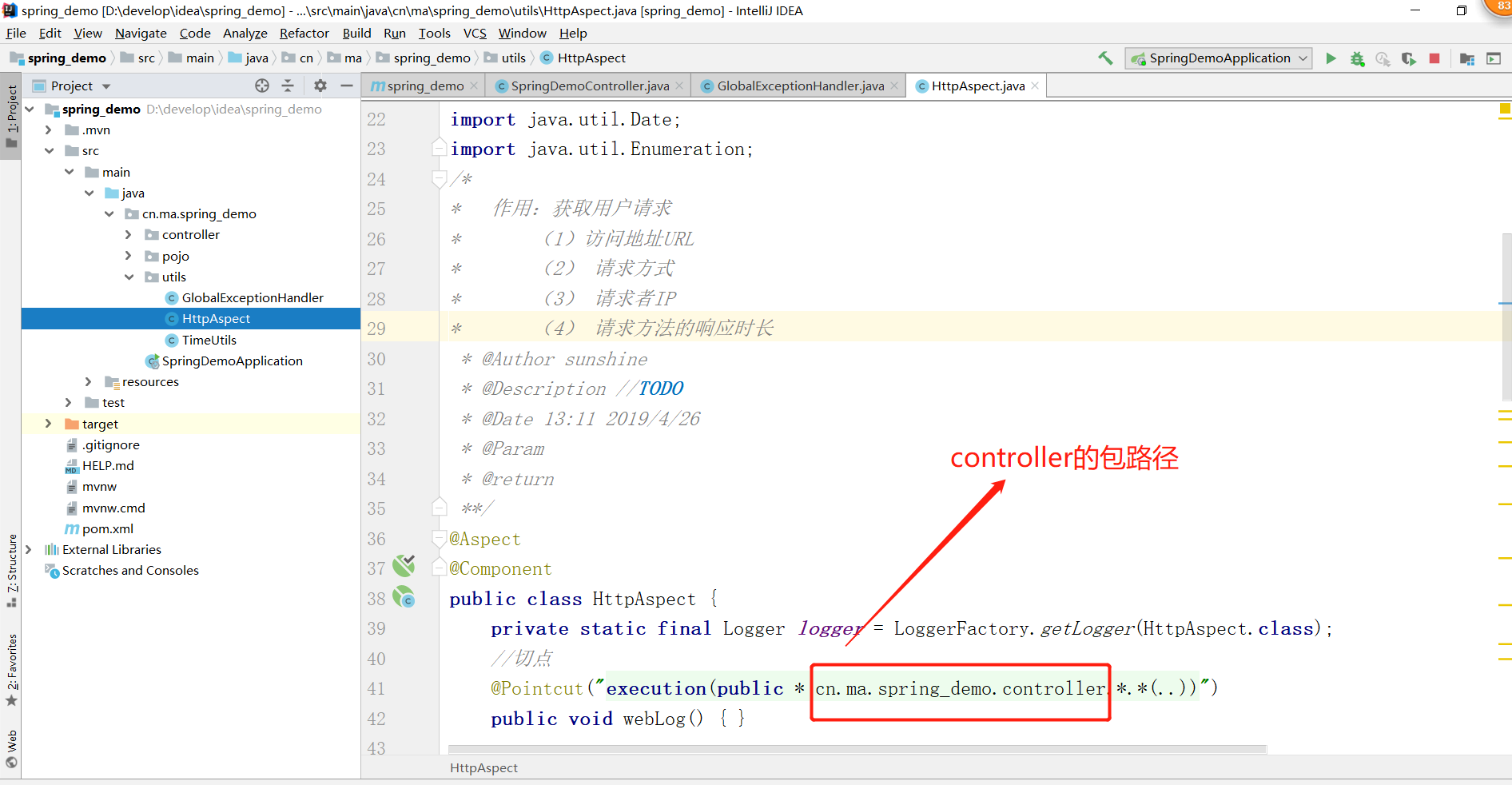The width and height of the screenshot is (1512, 785).
Task: Click the editor horizontal scrollbar
Action: click(x=857, y=749)
